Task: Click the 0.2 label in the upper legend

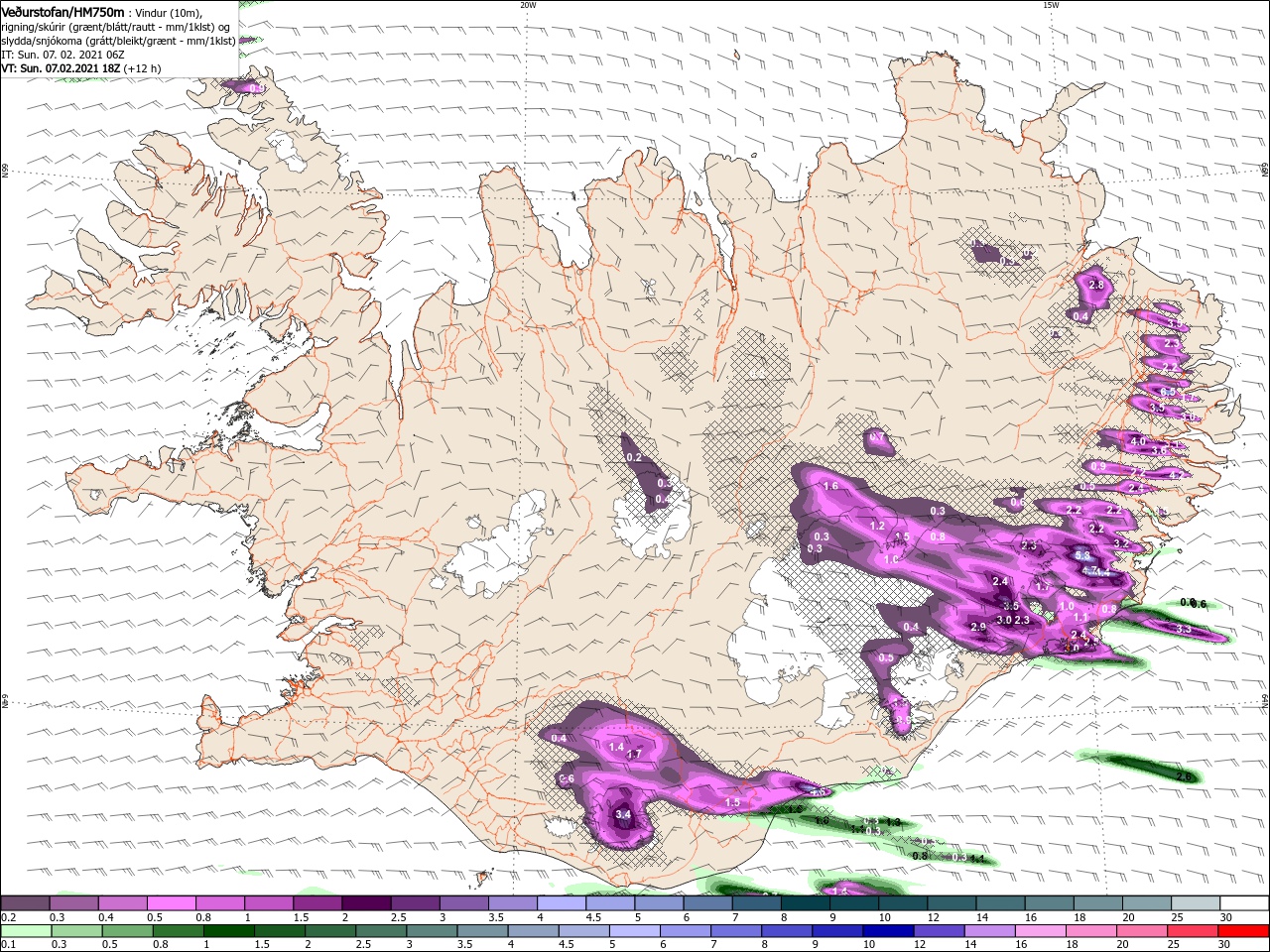Action: 8,917
